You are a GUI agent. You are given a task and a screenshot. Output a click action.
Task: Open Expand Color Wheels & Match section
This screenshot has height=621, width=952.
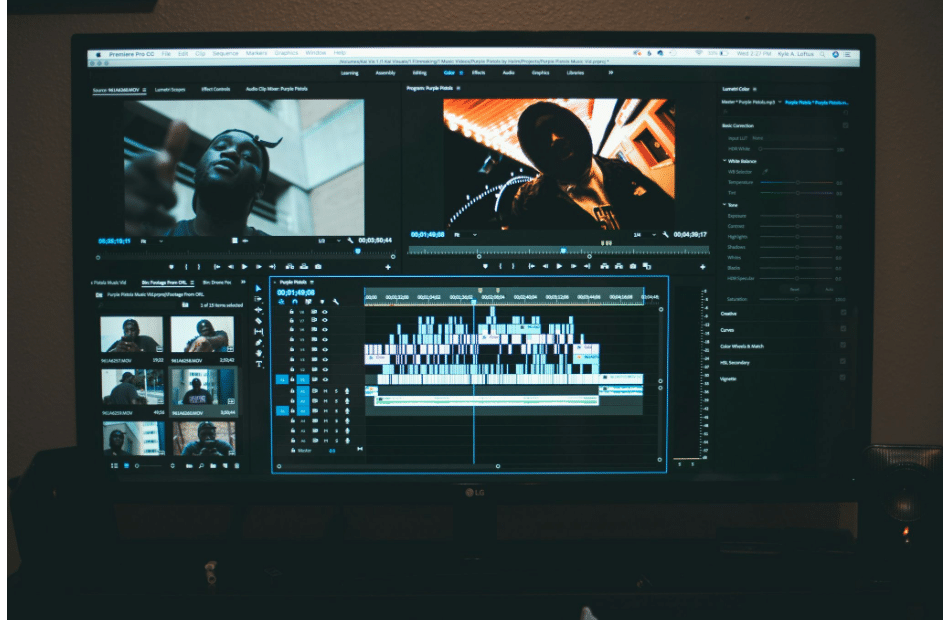(742, 346)
